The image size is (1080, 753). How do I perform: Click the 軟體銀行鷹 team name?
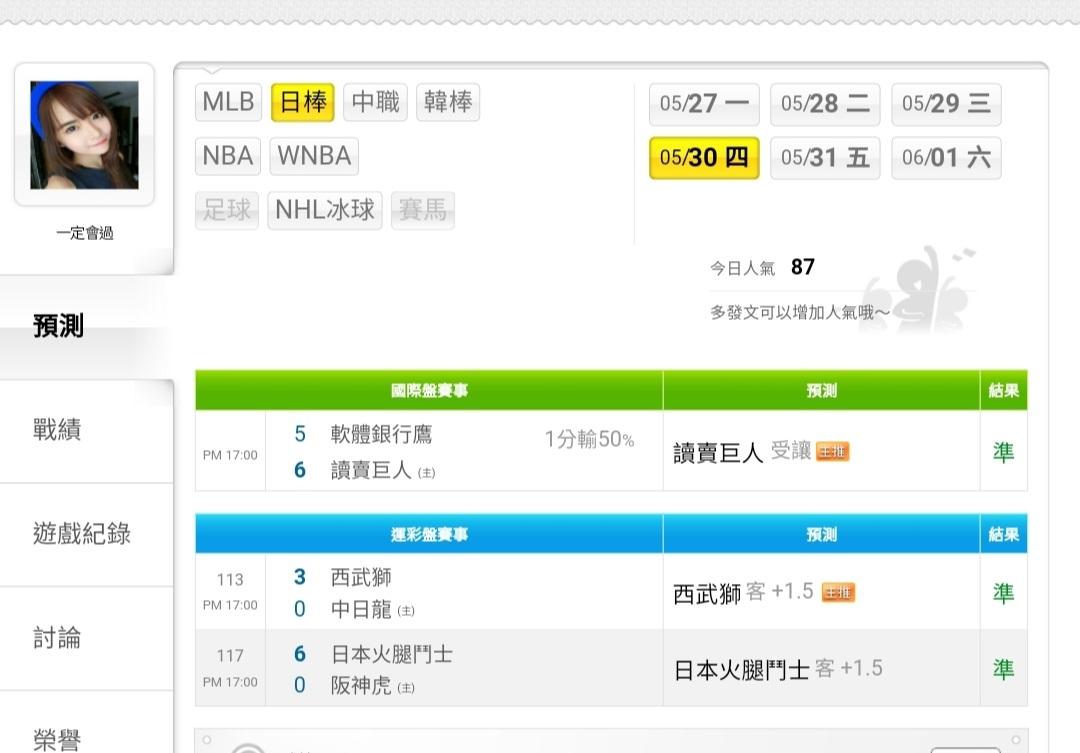tap(381, 434)
